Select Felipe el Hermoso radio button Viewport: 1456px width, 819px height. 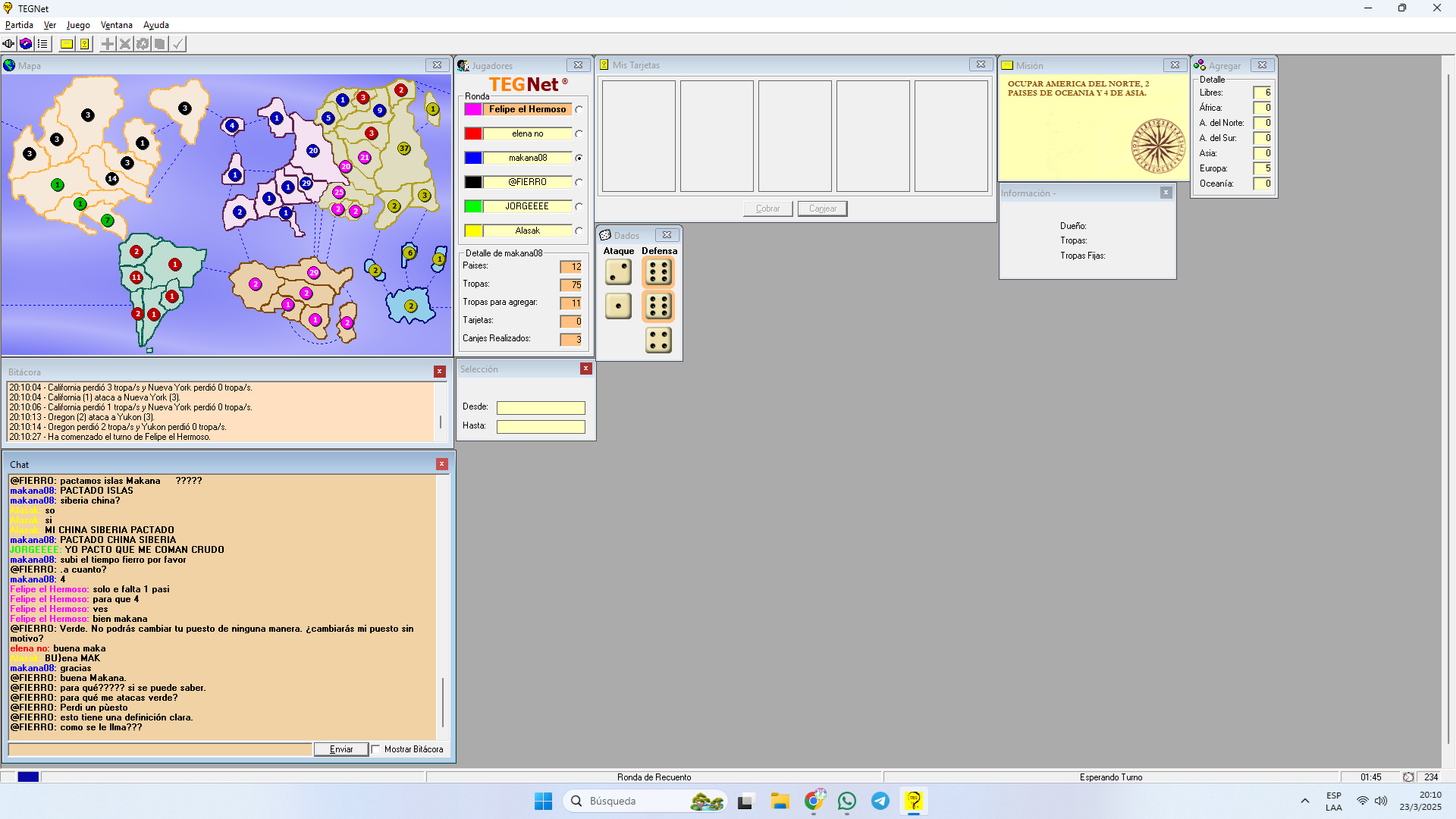click(579, 109)
